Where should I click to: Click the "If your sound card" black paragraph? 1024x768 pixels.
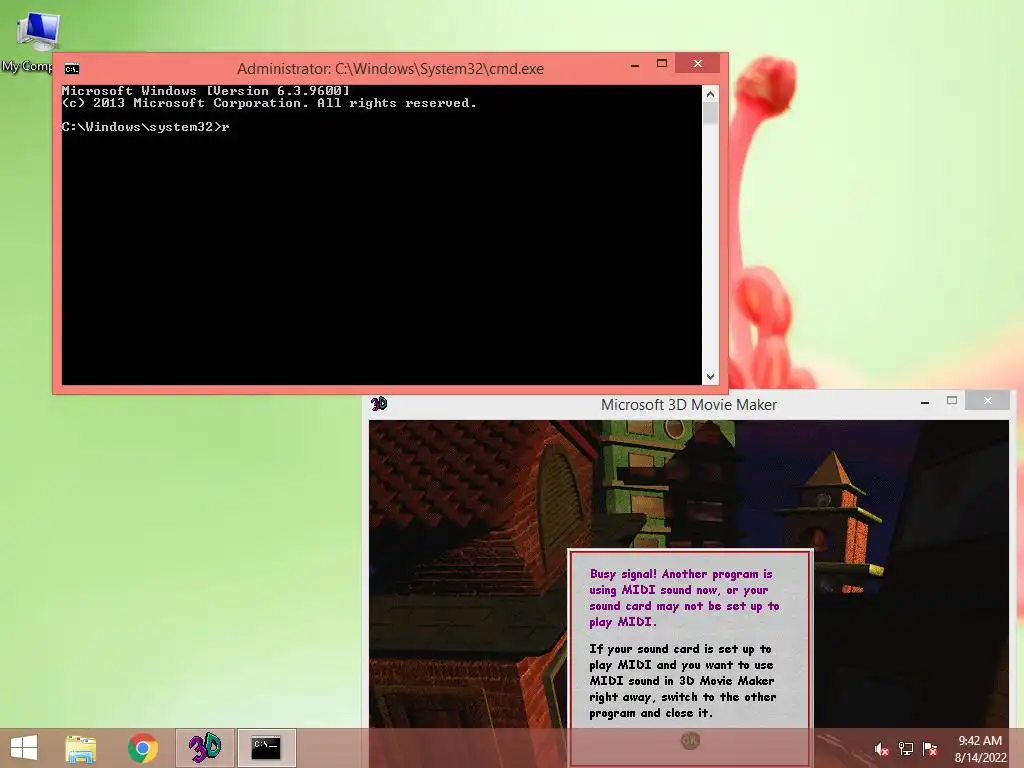click(682, 680)
